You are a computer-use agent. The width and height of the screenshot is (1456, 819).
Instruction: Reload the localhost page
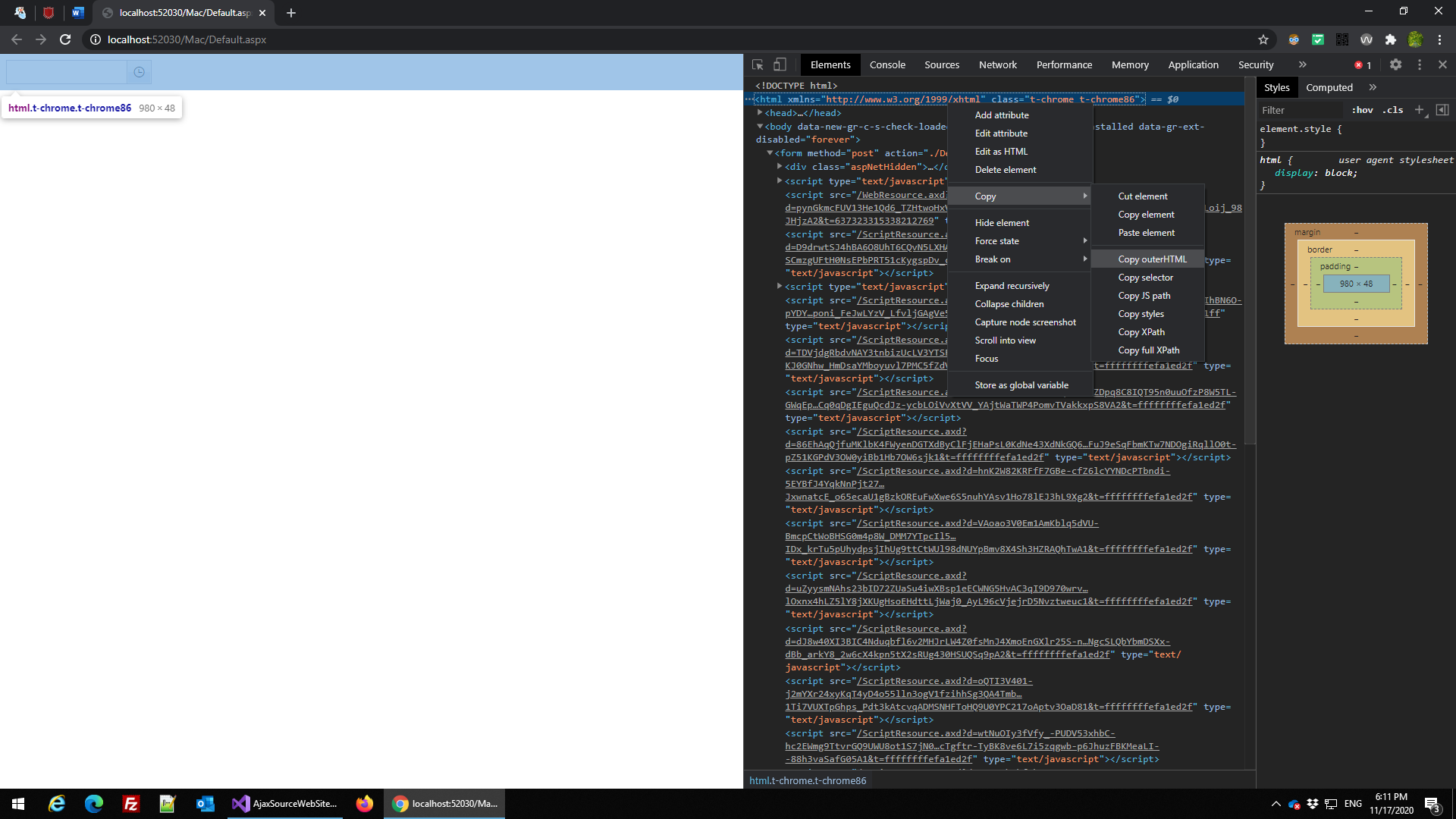65,39
